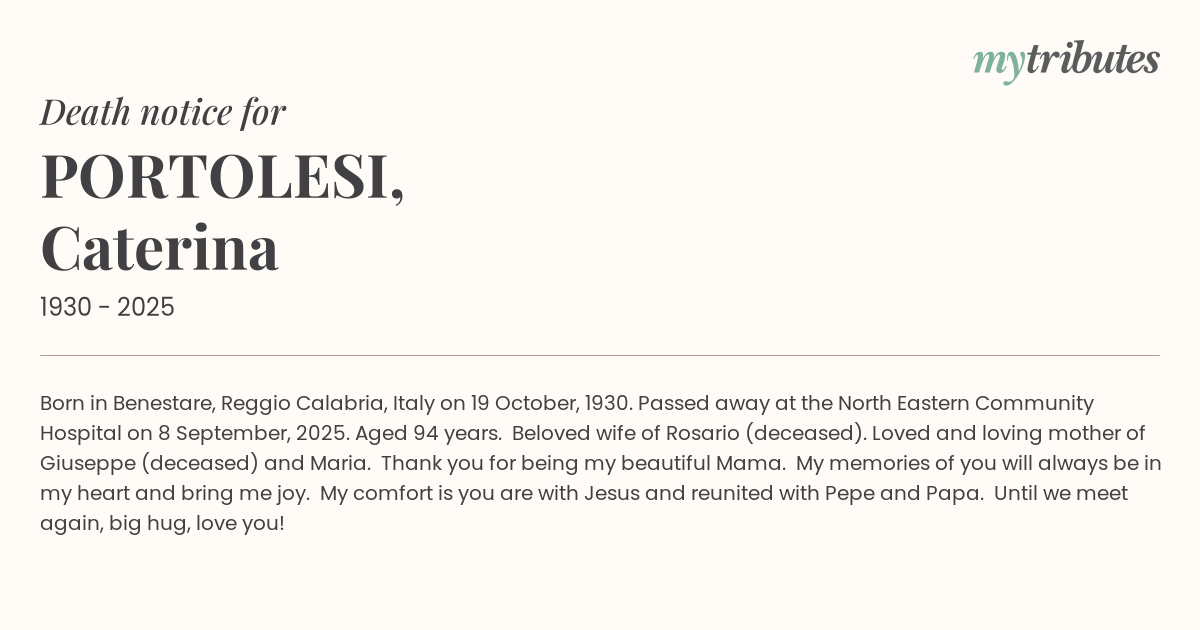Click the horizontal divider line
Image resolution: width=1200 pixels, height=630 pixels.
coord(600,355)
